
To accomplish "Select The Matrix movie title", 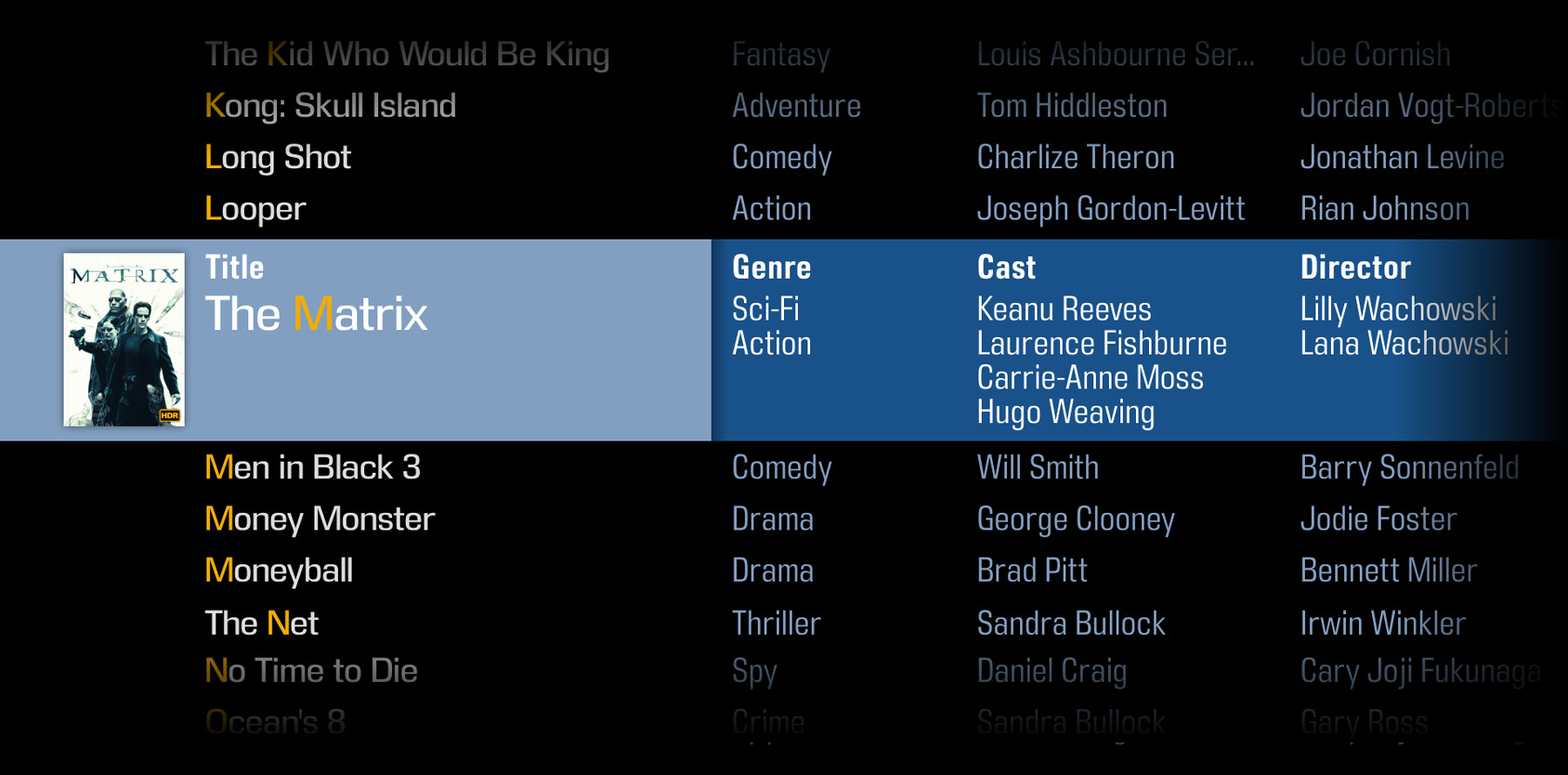I will click(316, 314).
